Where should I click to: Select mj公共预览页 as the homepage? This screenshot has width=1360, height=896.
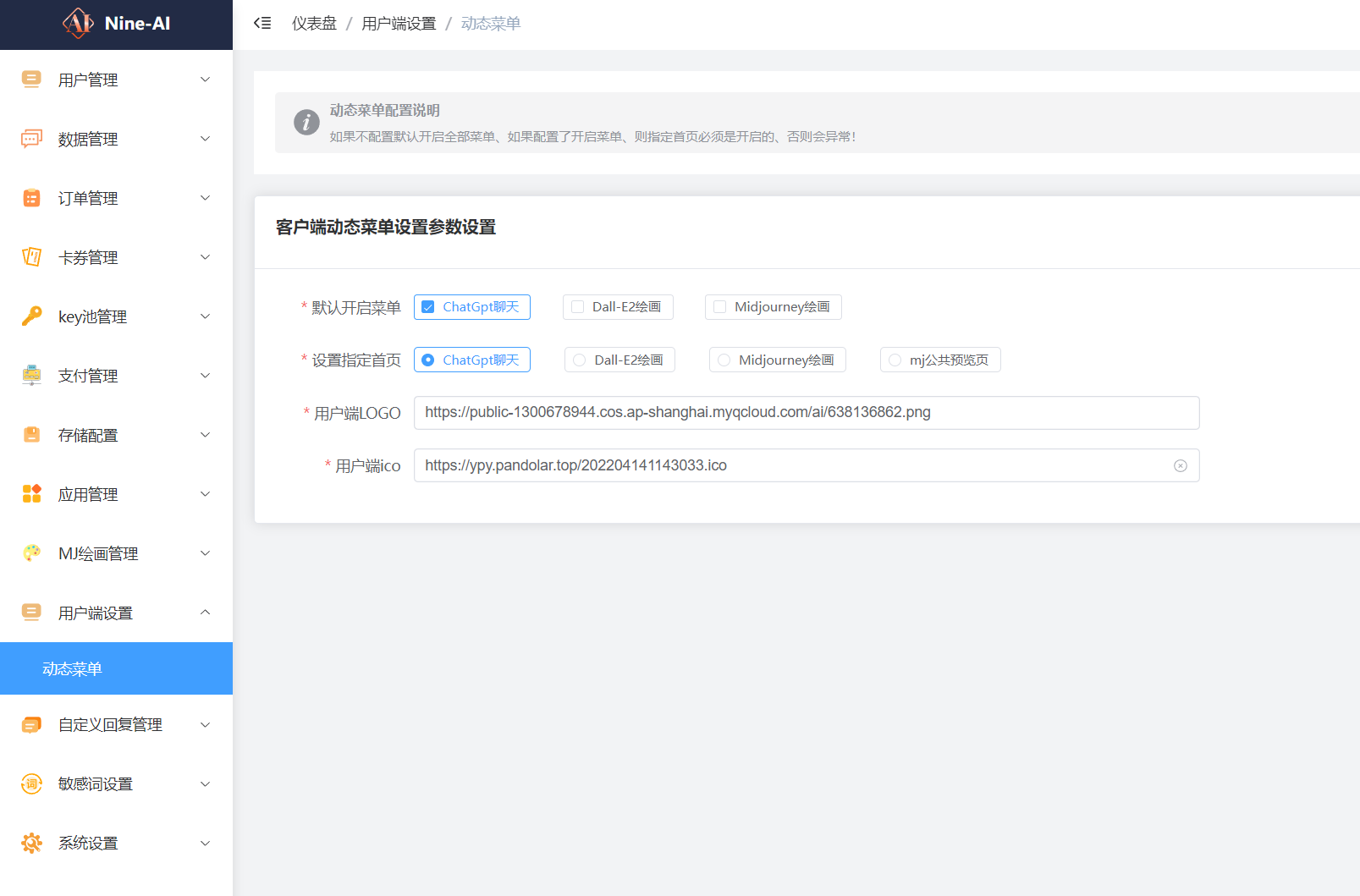tap(895, 360)
